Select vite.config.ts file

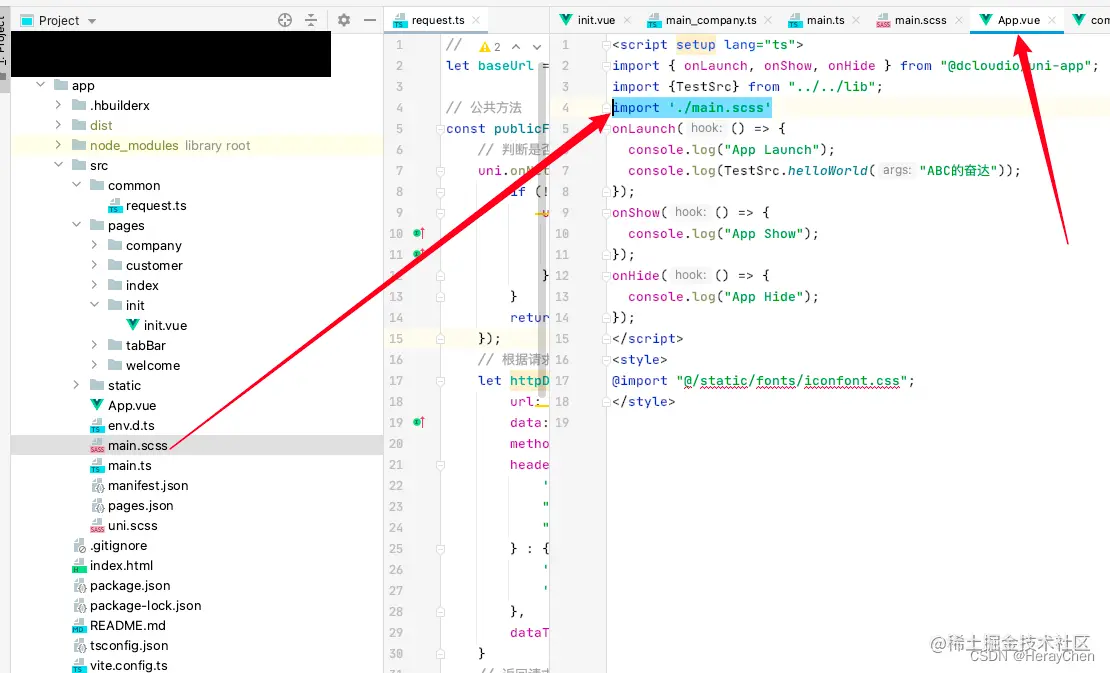pos(128,665)
